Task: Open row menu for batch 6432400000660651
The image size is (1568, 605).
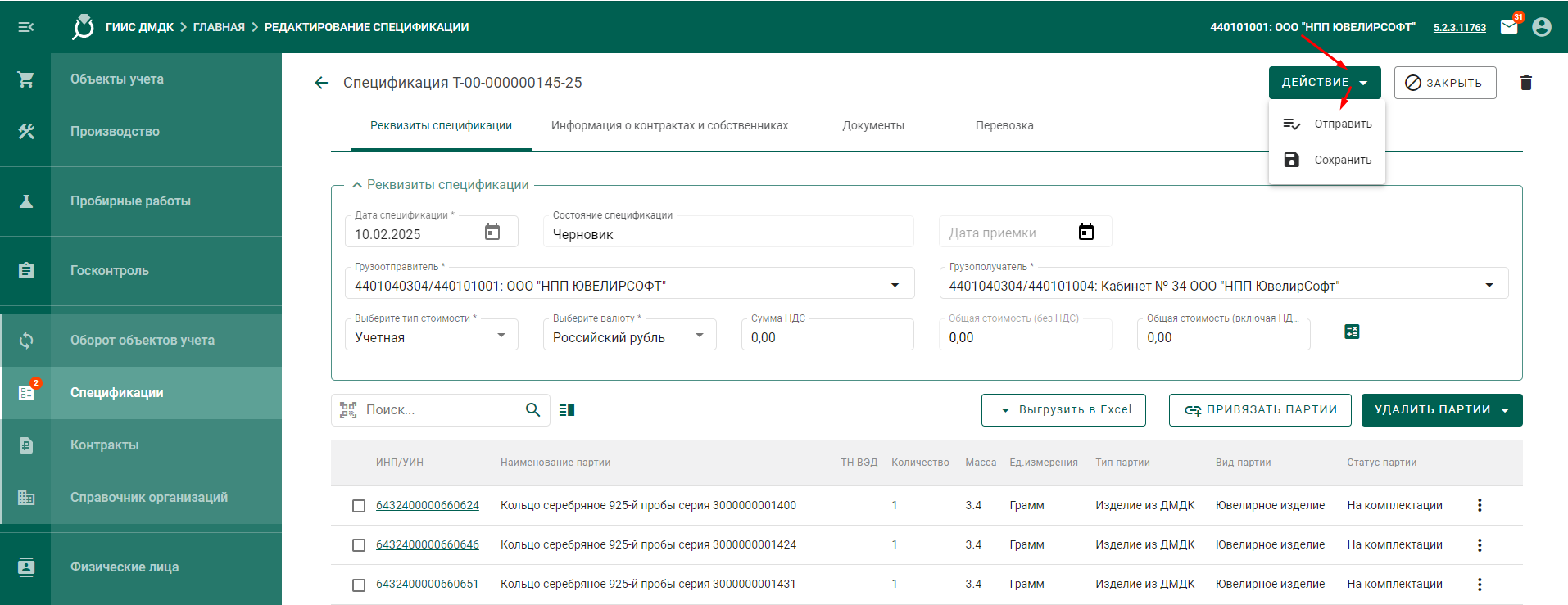Action: [1480, 585]
